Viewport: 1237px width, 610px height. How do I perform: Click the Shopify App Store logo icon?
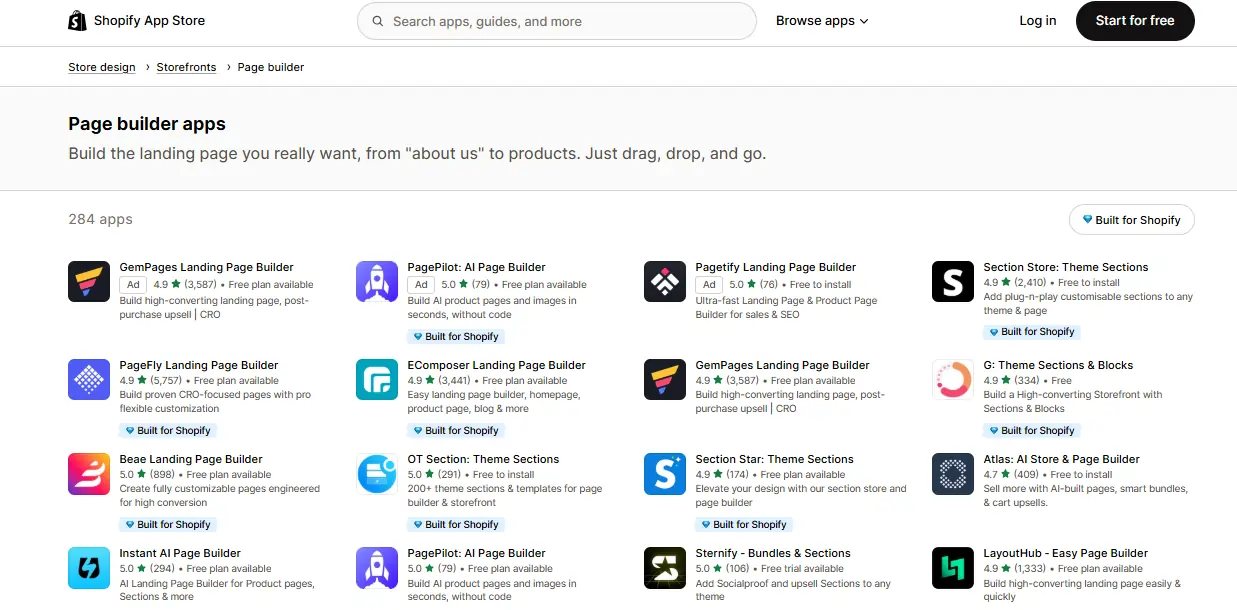coord(77,20)
